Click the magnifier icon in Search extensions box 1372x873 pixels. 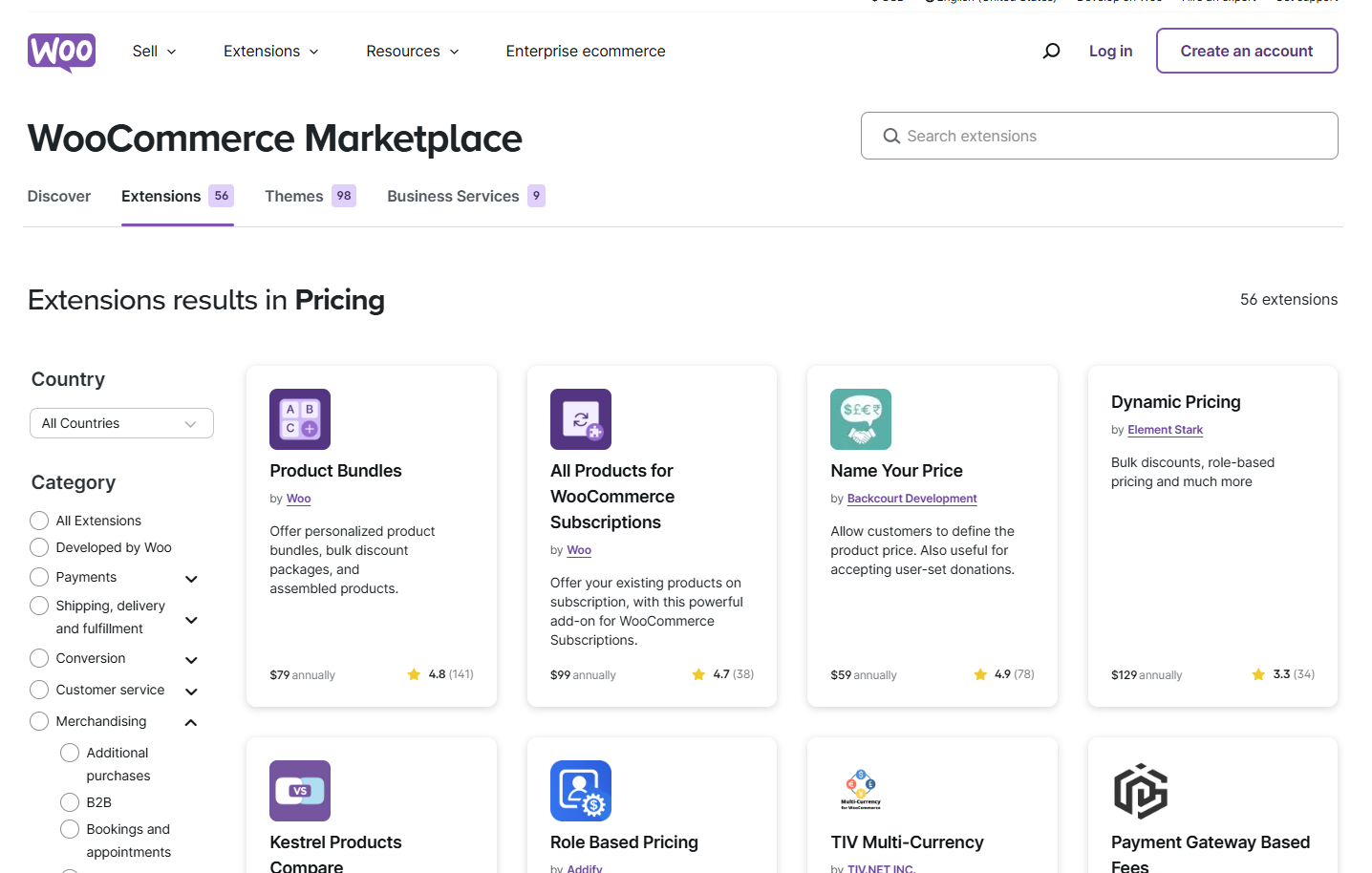891,136
